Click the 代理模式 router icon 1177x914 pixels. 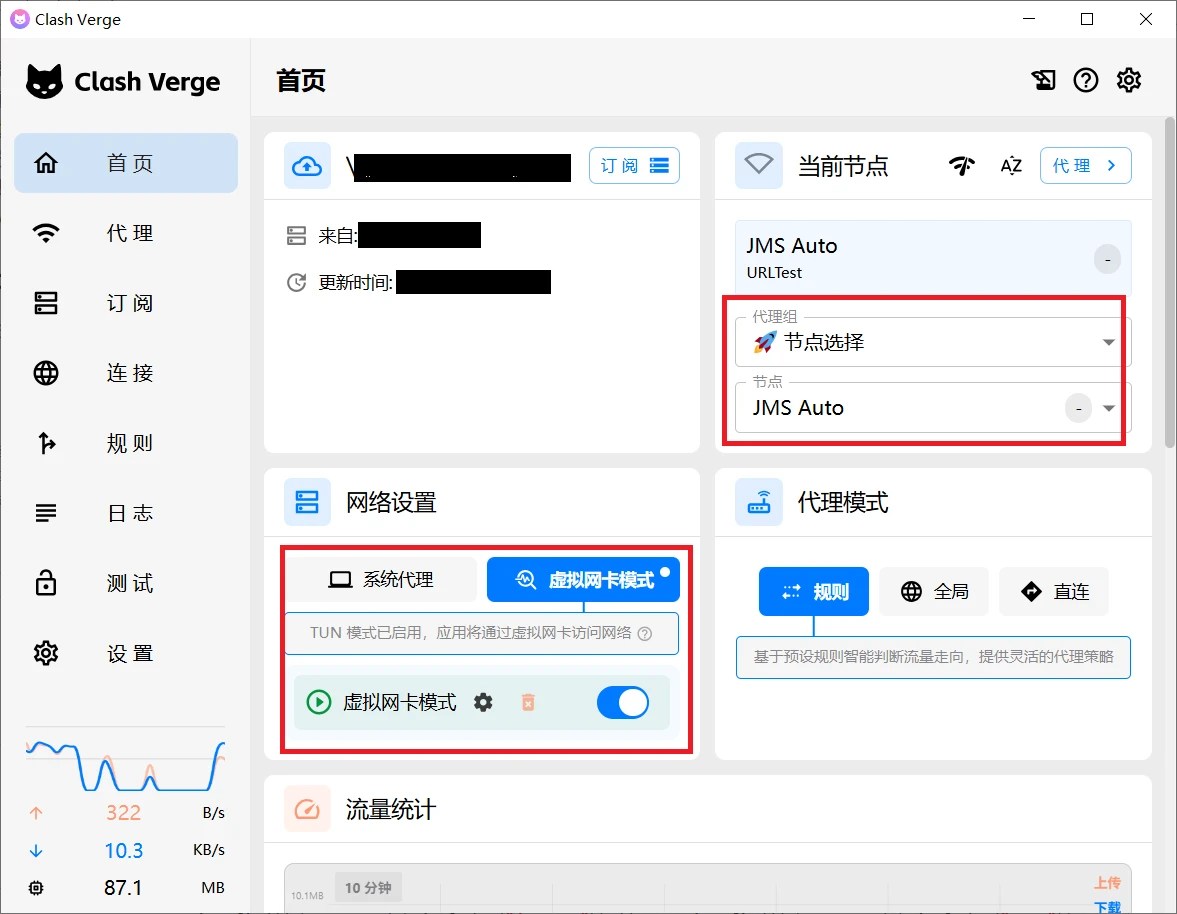pyautogui.click(x=759, y=502)
